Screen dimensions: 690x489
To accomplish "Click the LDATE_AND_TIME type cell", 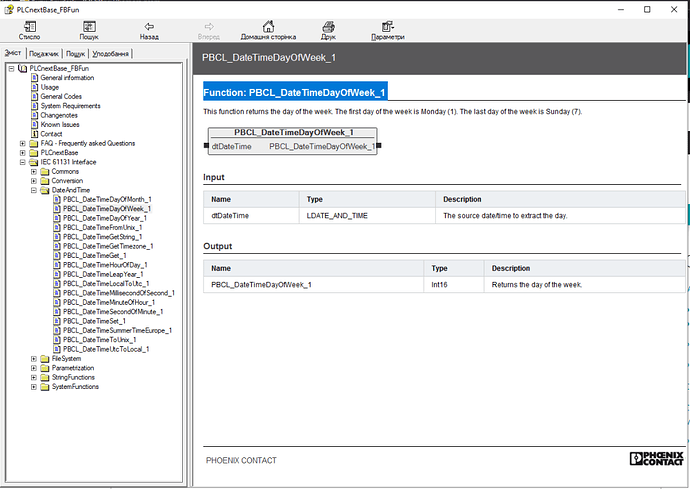I will 367,216.
